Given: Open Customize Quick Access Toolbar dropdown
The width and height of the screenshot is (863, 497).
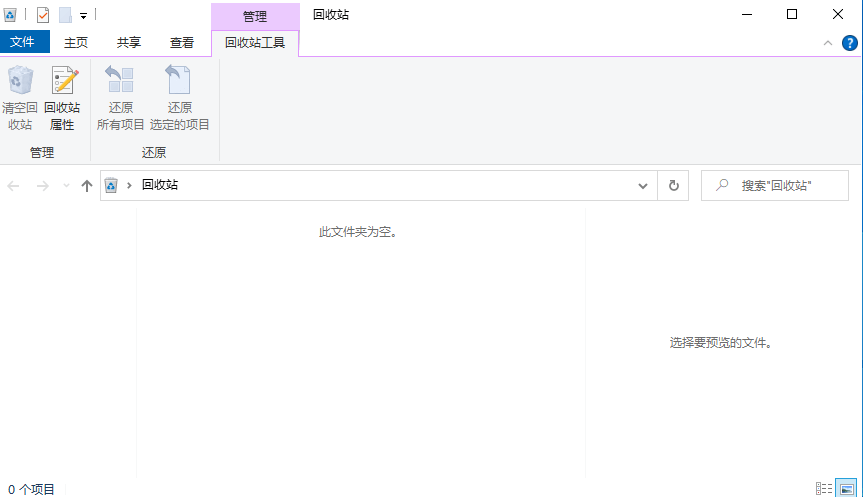Looking at the screenshot, I should tap(84, 16).
